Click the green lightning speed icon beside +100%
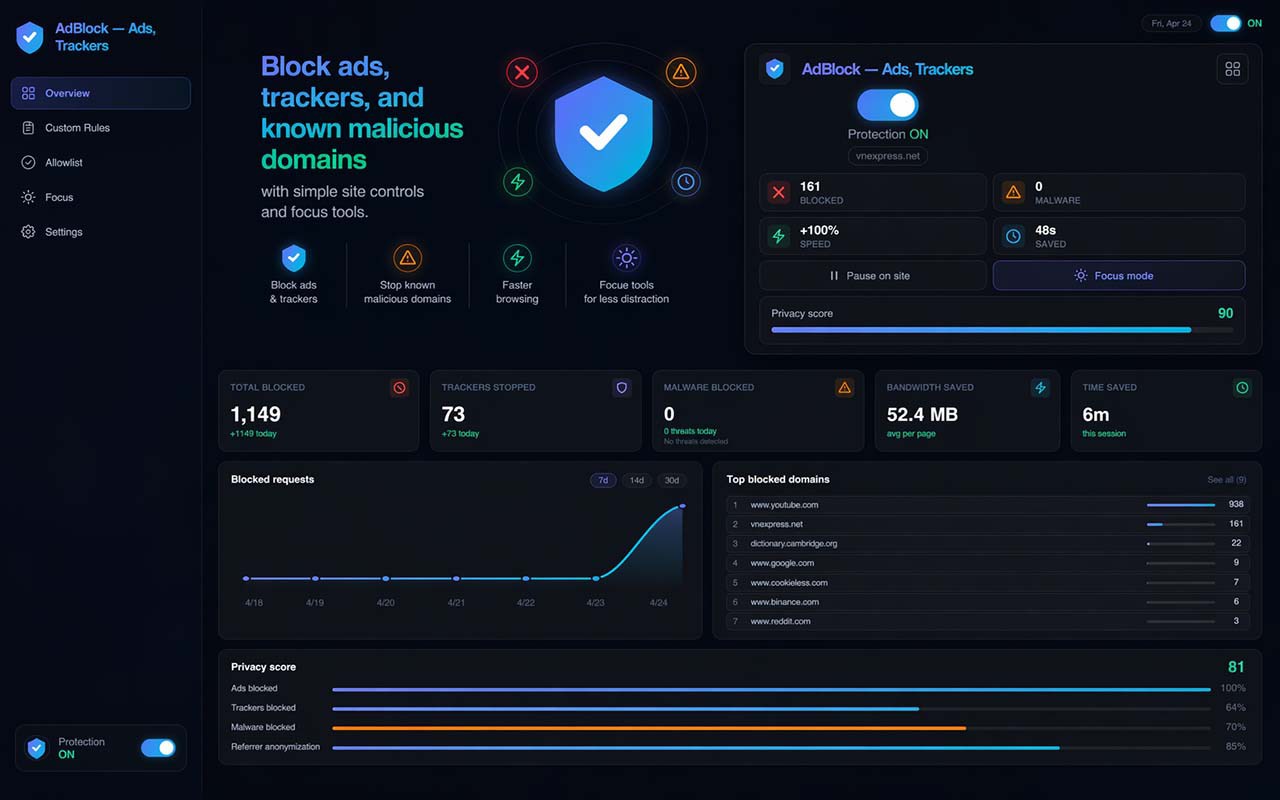This screenshot has width=1280, height=800. pos(779,236)
